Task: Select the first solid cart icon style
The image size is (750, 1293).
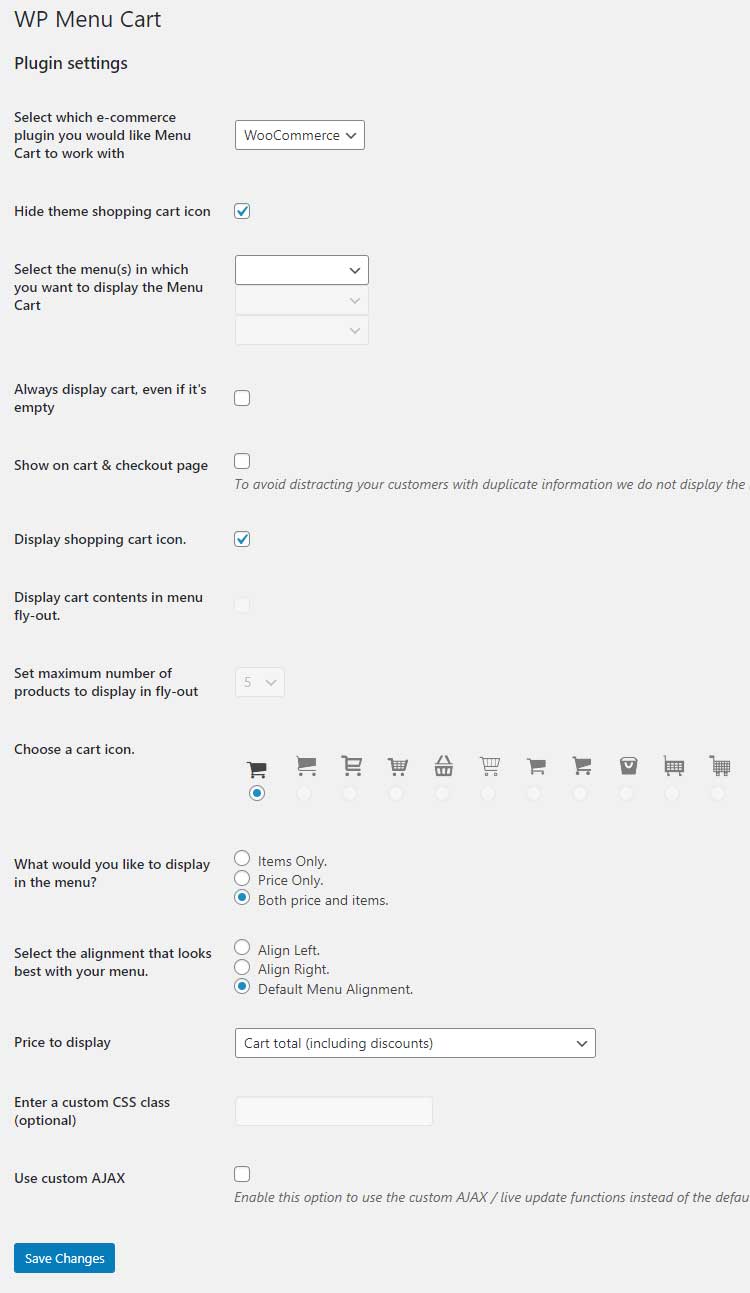Action: click(x=257, y=793)
